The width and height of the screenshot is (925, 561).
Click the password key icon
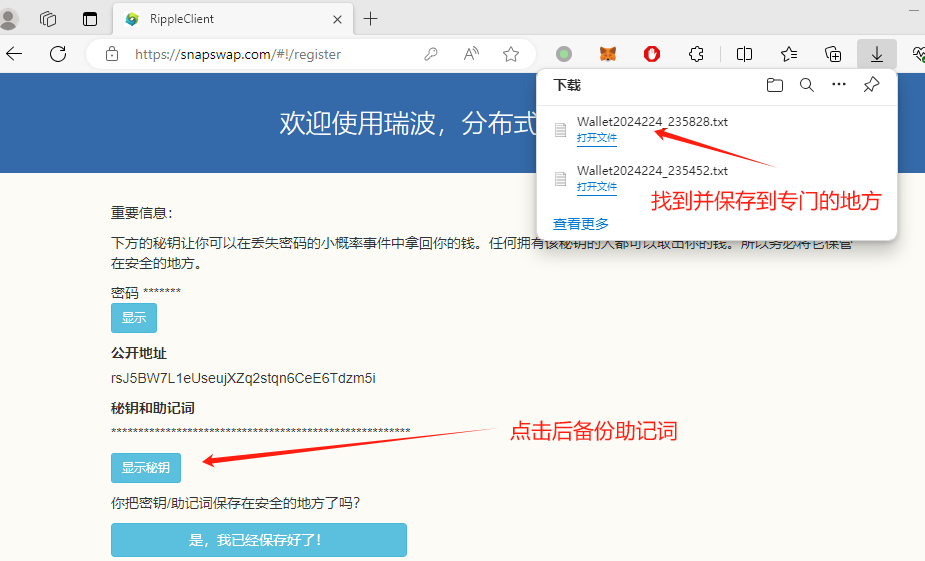(x=431, y=54)
